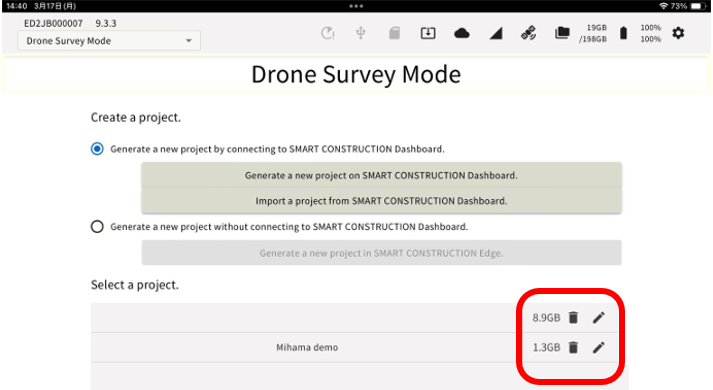Edit the 8.9GB project with pencil icon
The height and width of the screenshot is (390, 713).
[598, 317]
